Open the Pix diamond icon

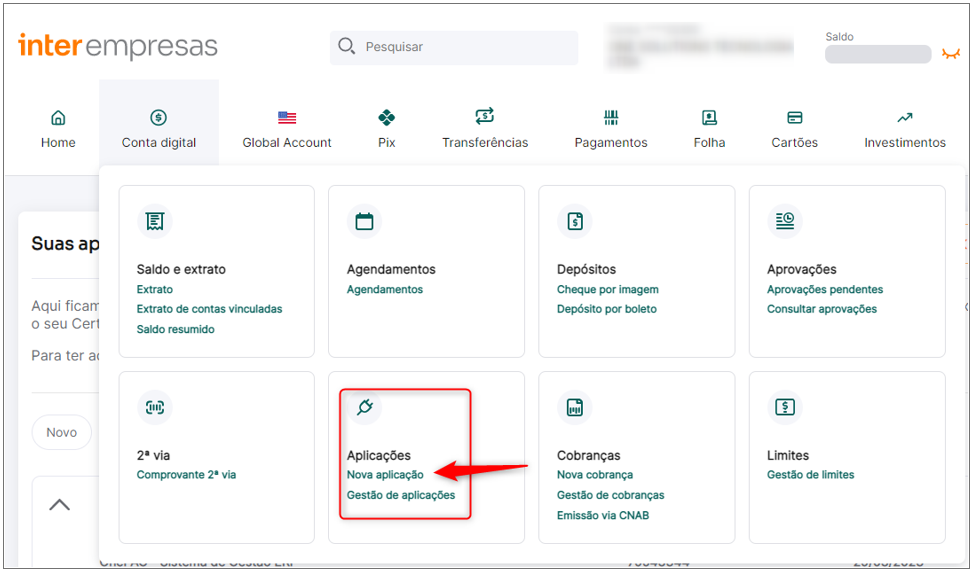pos(386,117)
